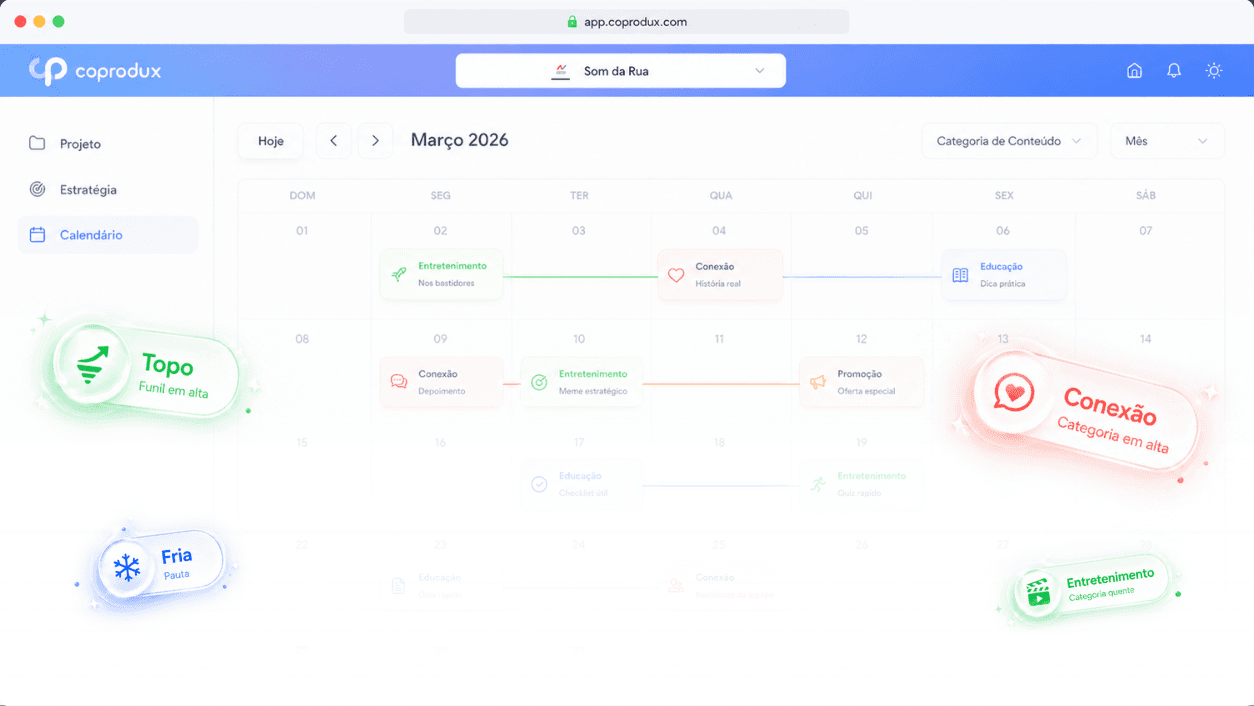Select day 07 in the calendar
The width and height of the screenshot is (1254, 706).
pos(1146,231)
